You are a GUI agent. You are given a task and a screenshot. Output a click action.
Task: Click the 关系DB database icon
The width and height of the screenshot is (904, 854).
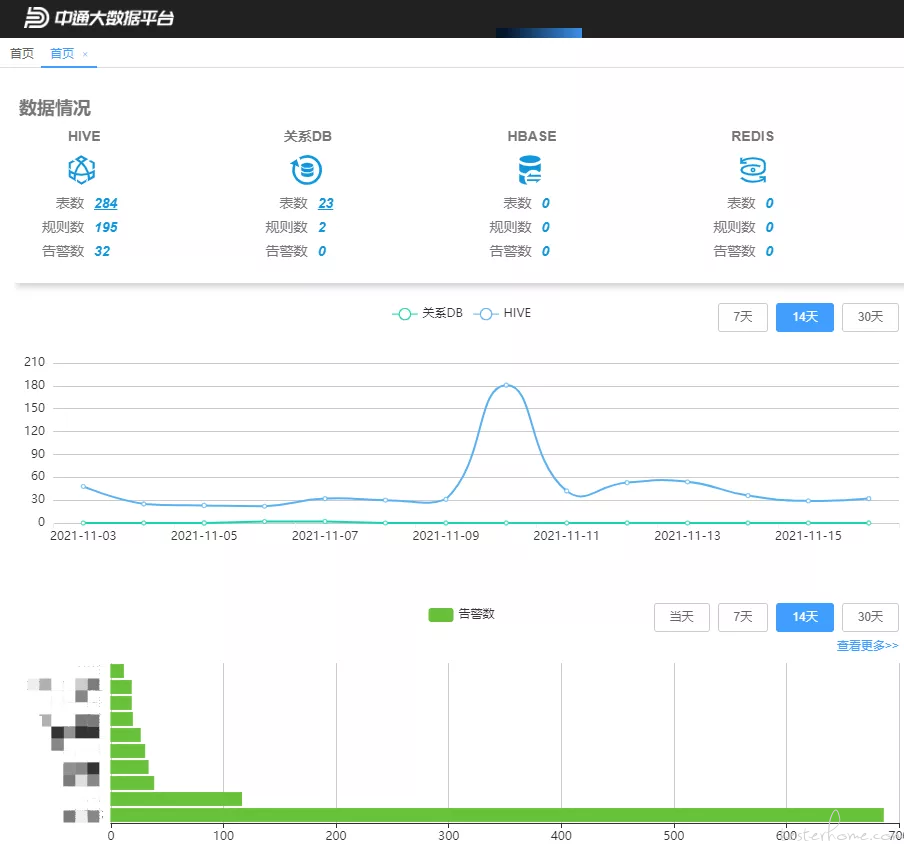[306, 170]
